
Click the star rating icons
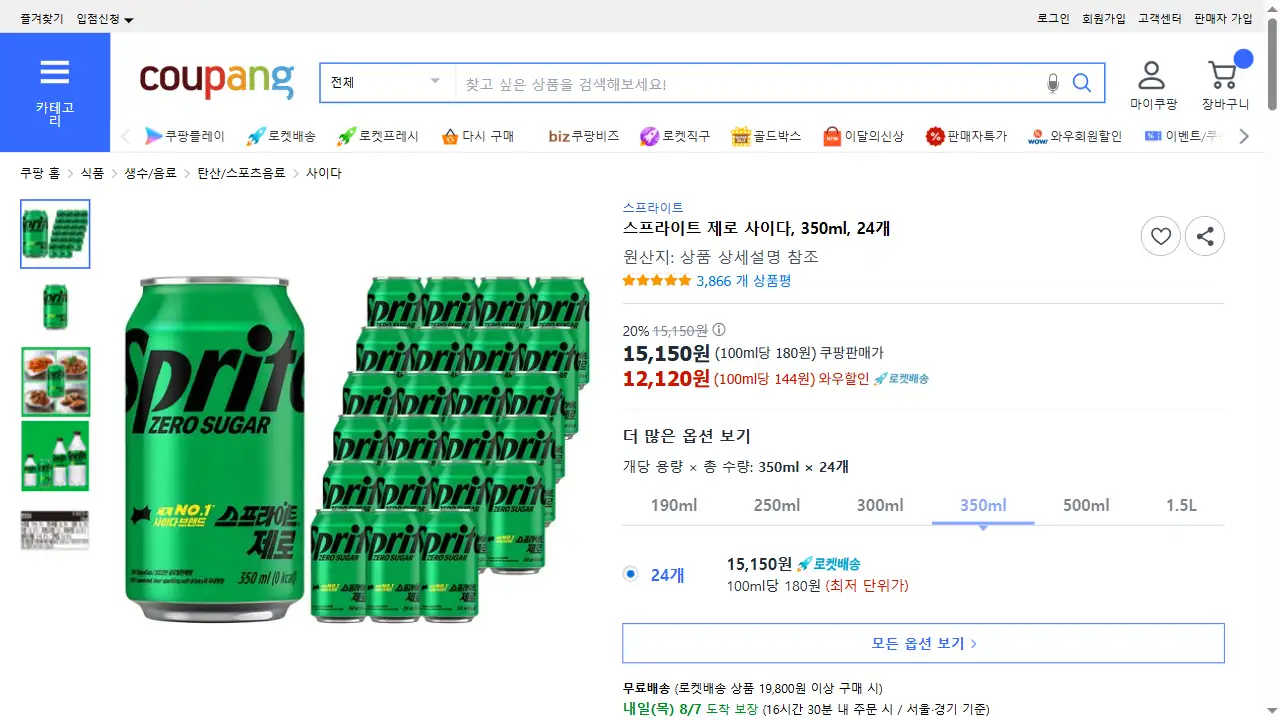click(656, 281)
